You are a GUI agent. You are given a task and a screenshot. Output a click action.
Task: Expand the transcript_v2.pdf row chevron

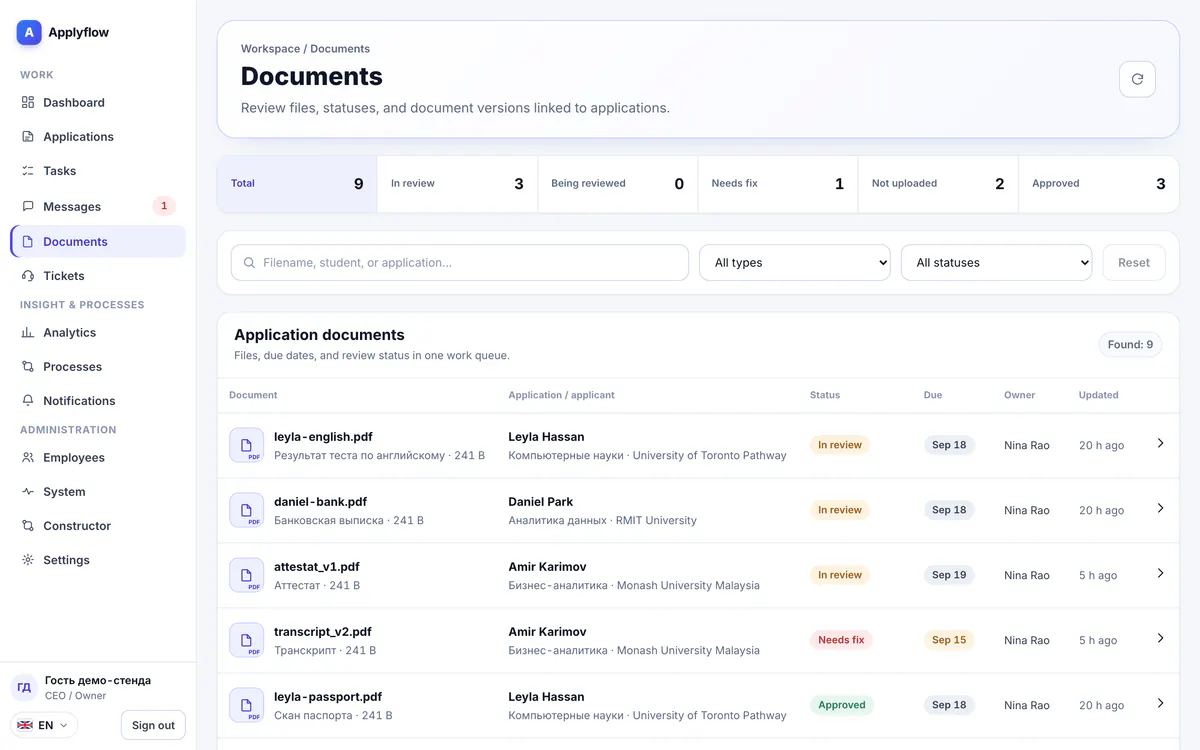(x=1160, y=638)
